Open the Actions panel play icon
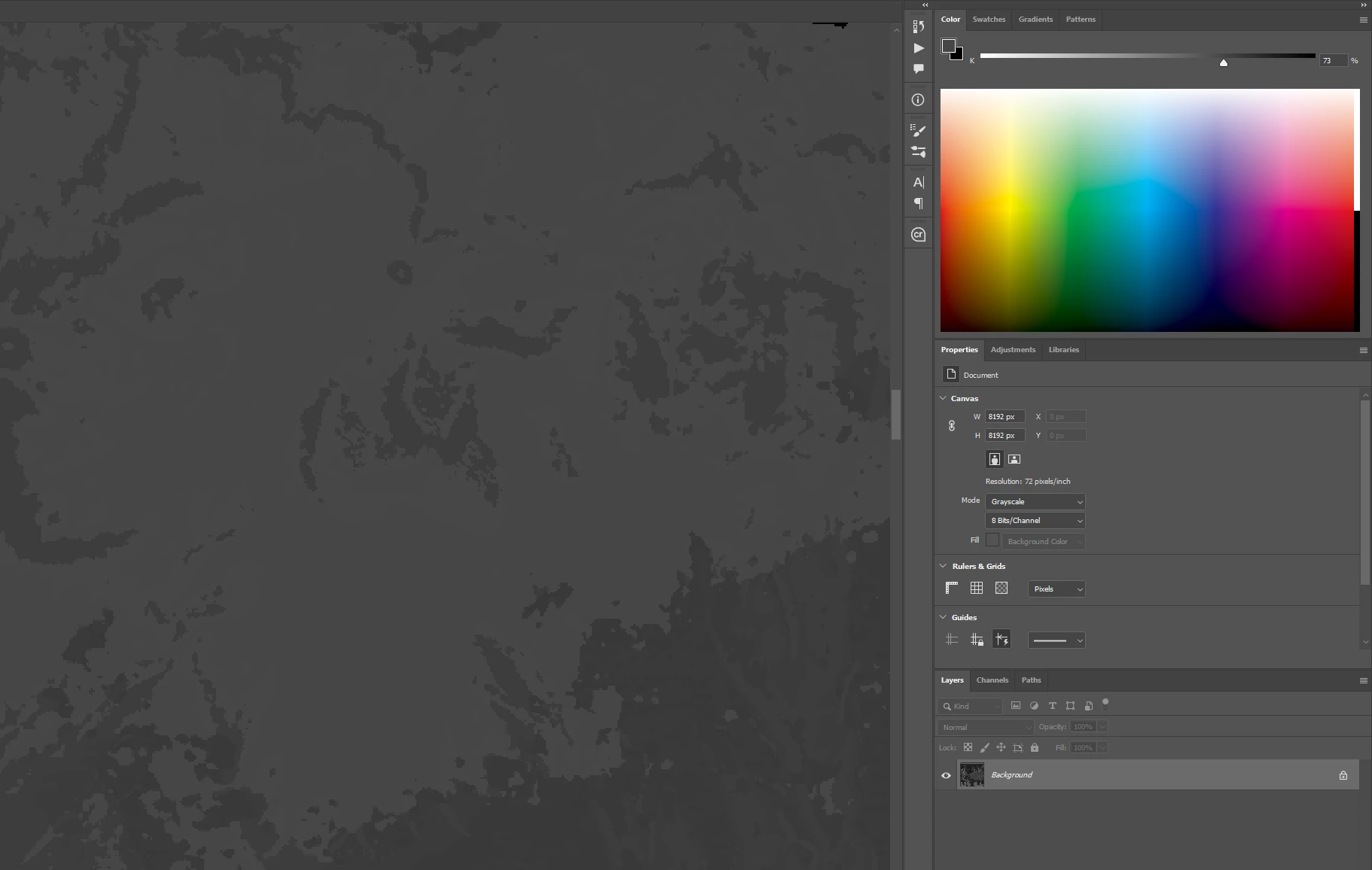Screen dimensions: 1372x870 click(x=919, y=48)
